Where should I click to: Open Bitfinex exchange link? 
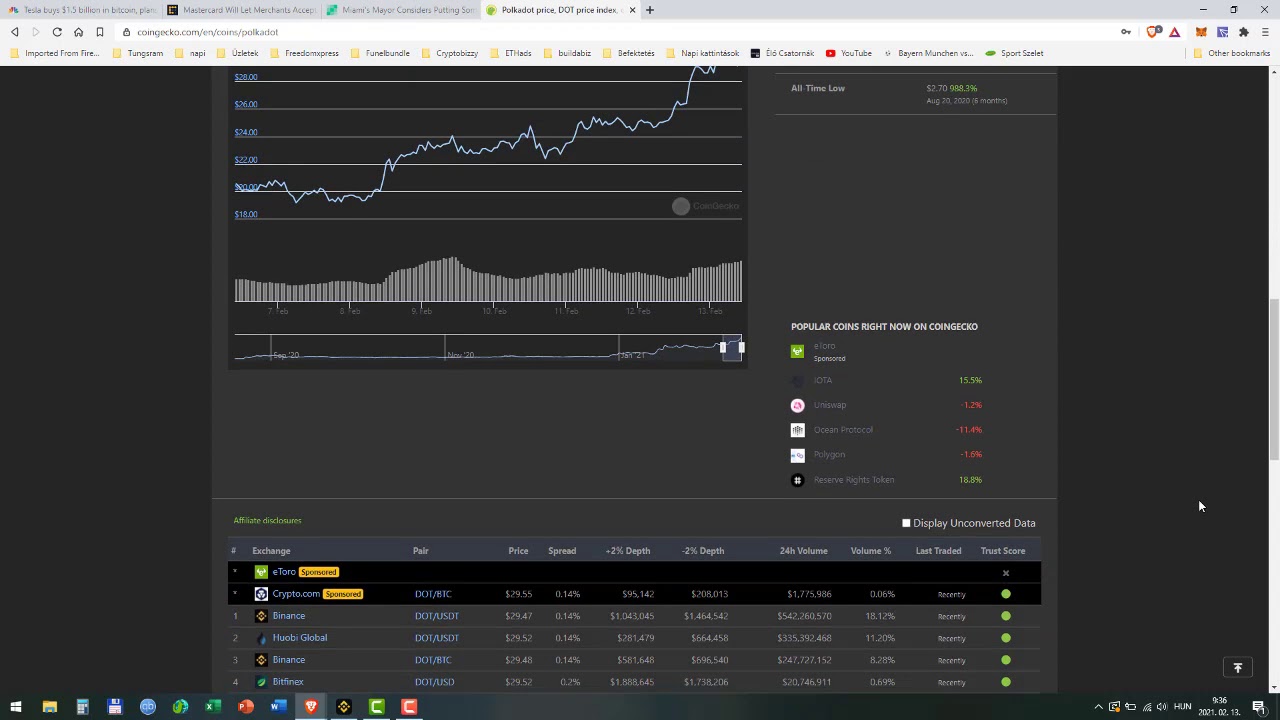[x=288, y=682]
